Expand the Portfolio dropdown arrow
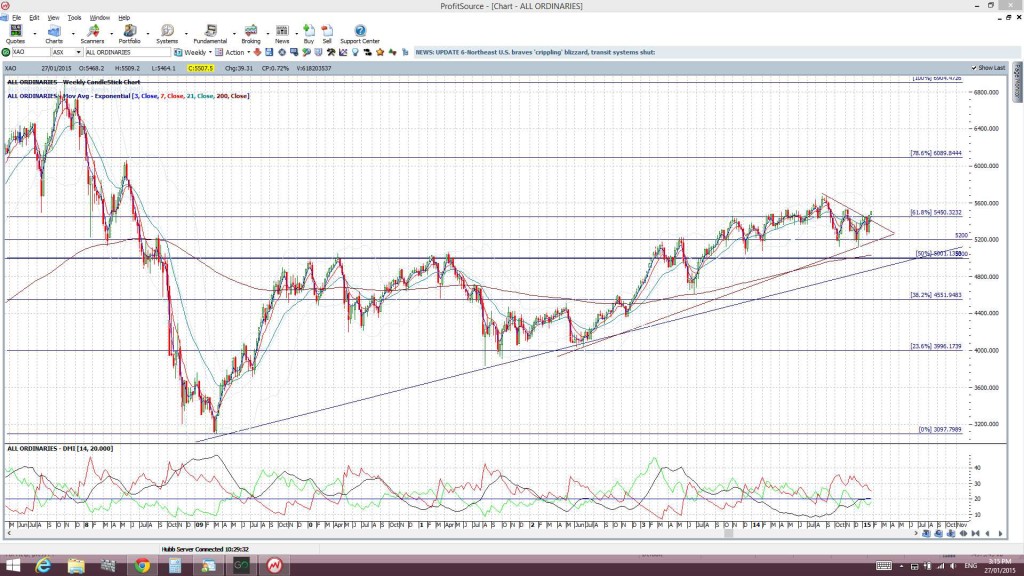 tap(148, 33)
